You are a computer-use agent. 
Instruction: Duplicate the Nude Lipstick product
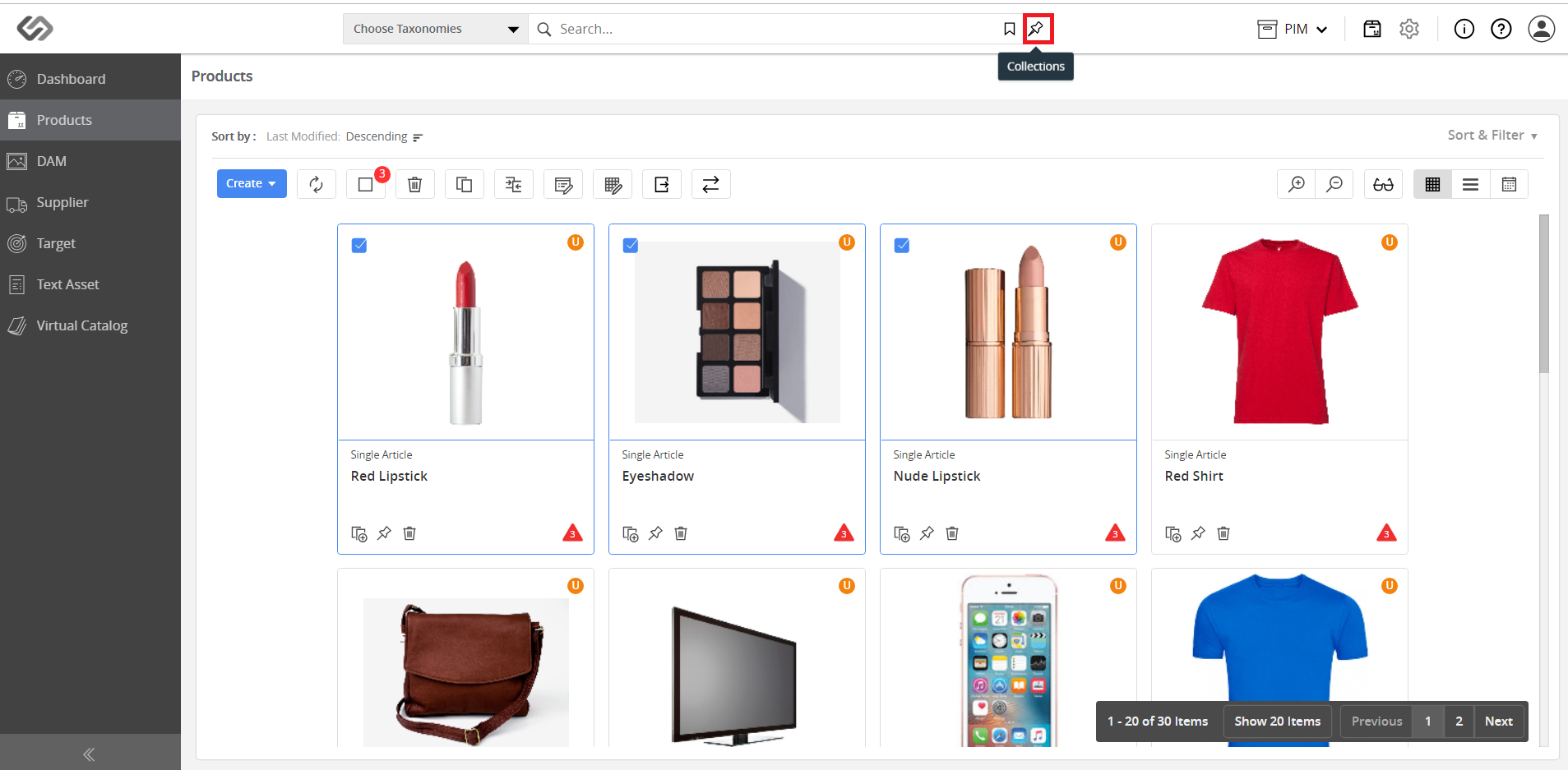pos(902,533)
